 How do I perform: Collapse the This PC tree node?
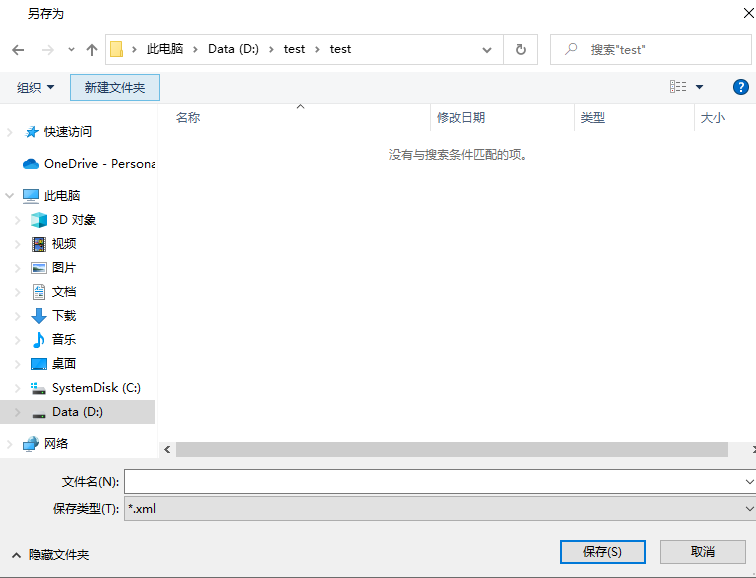[9, 196]
